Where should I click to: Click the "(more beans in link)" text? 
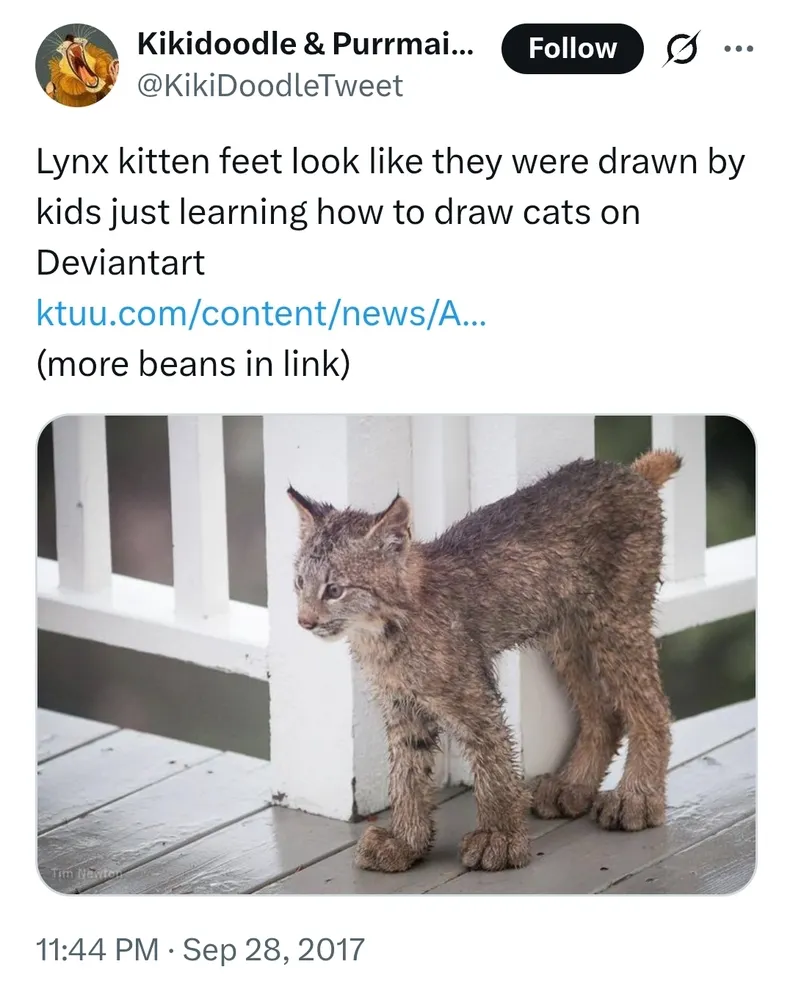coord(193,364)
